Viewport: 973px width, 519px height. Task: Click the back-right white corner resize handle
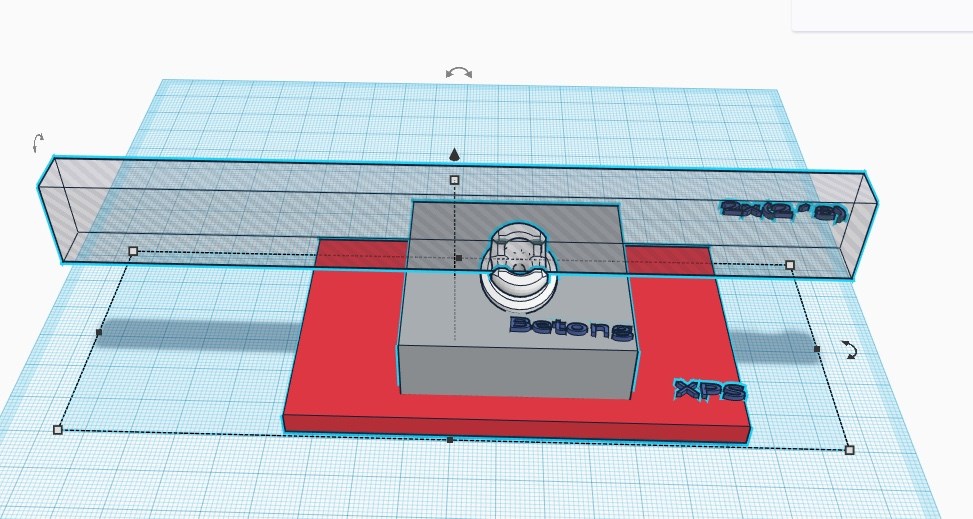click(x=790, y=265)
